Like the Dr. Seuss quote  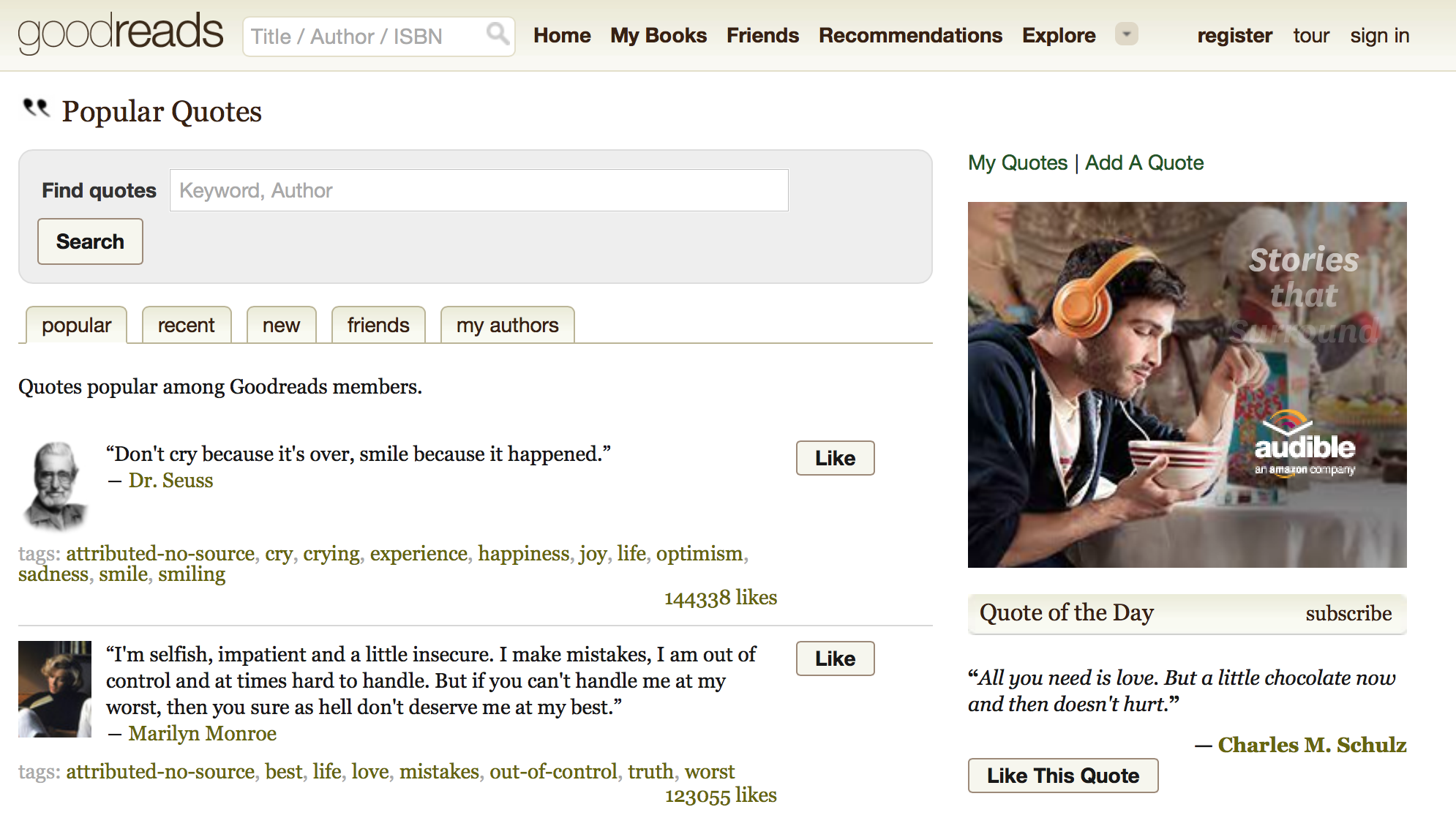(x=835, y=458)
